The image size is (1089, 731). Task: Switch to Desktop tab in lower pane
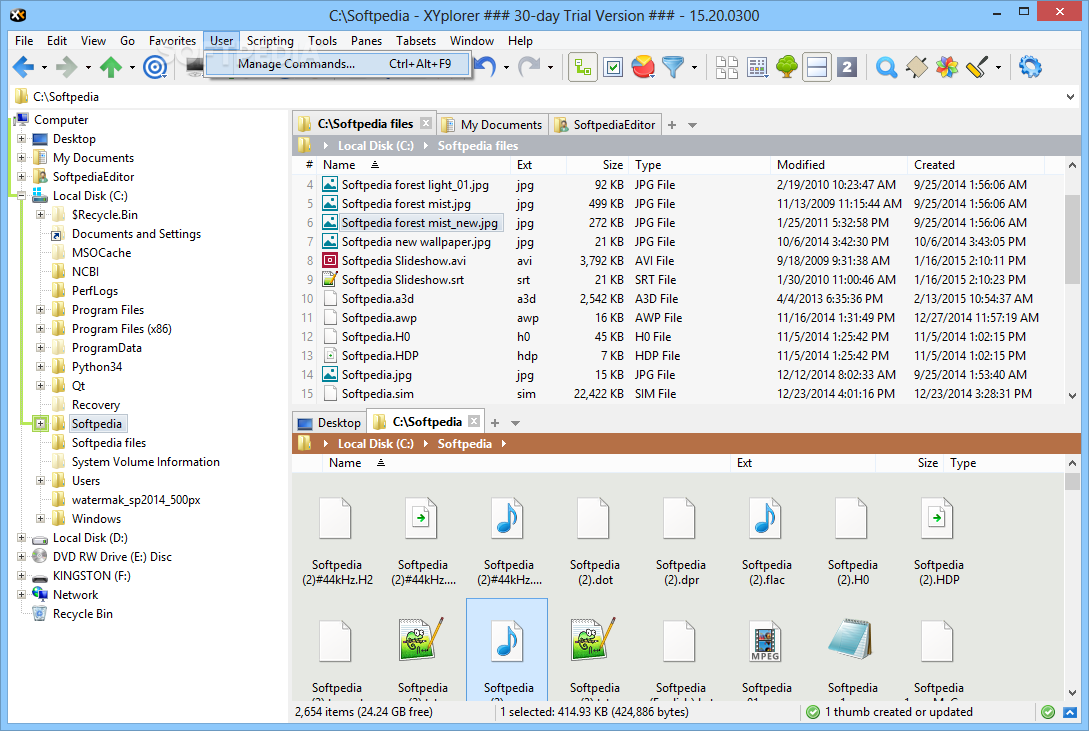click(x=329, y=423)
